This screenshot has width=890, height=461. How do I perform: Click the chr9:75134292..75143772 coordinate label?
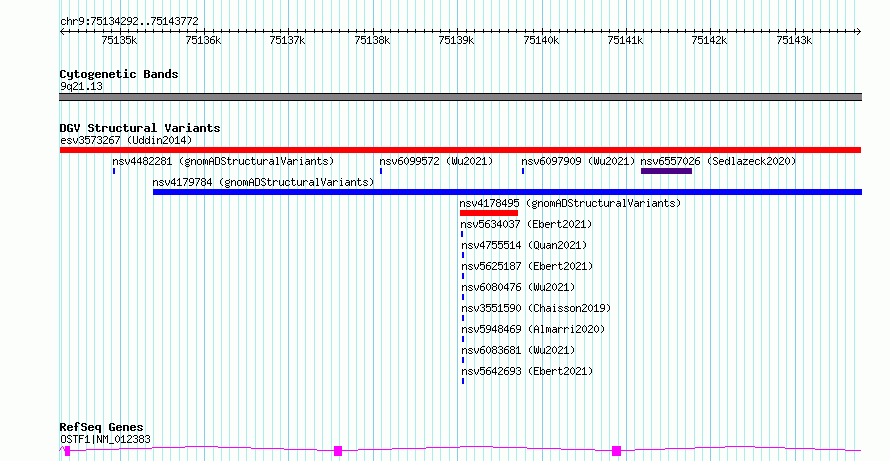point(129,22)
